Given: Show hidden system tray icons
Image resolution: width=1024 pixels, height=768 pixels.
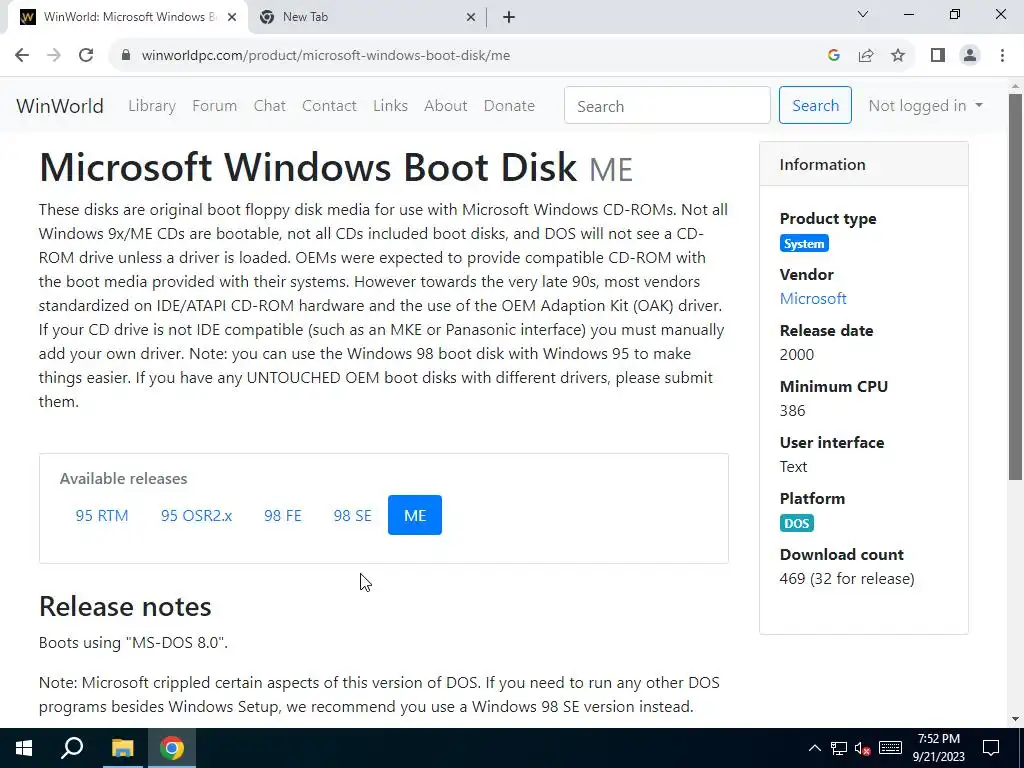Looking at the screenshot, I should pyautogui.click(x=815, y=748).
